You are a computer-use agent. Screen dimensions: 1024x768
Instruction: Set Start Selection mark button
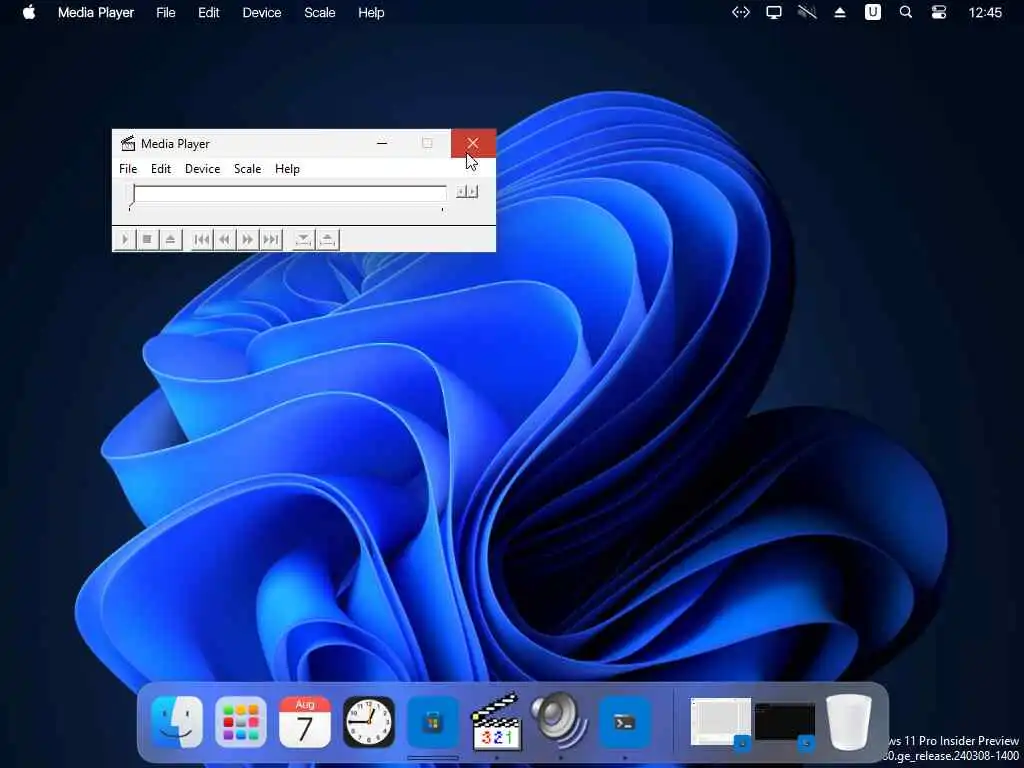[x=303, y=240]
